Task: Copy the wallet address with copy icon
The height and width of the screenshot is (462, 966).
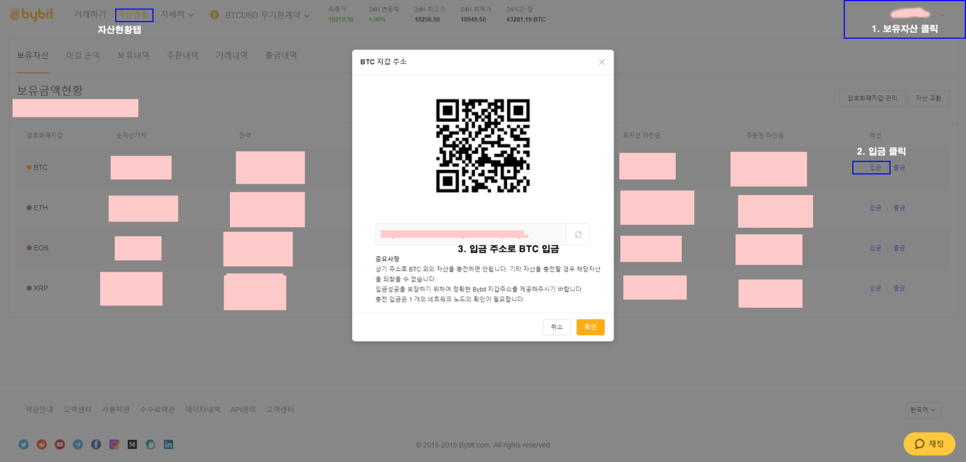Action: click(x=578, y=234)
